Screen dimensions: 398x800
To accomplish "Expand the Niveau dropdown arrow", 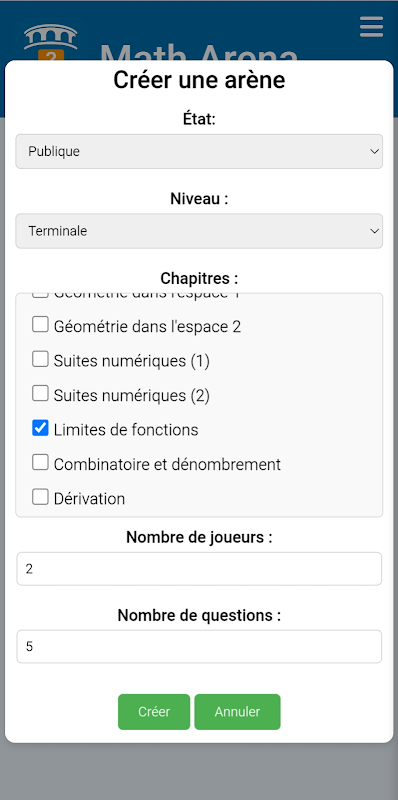I will (374, 231).
